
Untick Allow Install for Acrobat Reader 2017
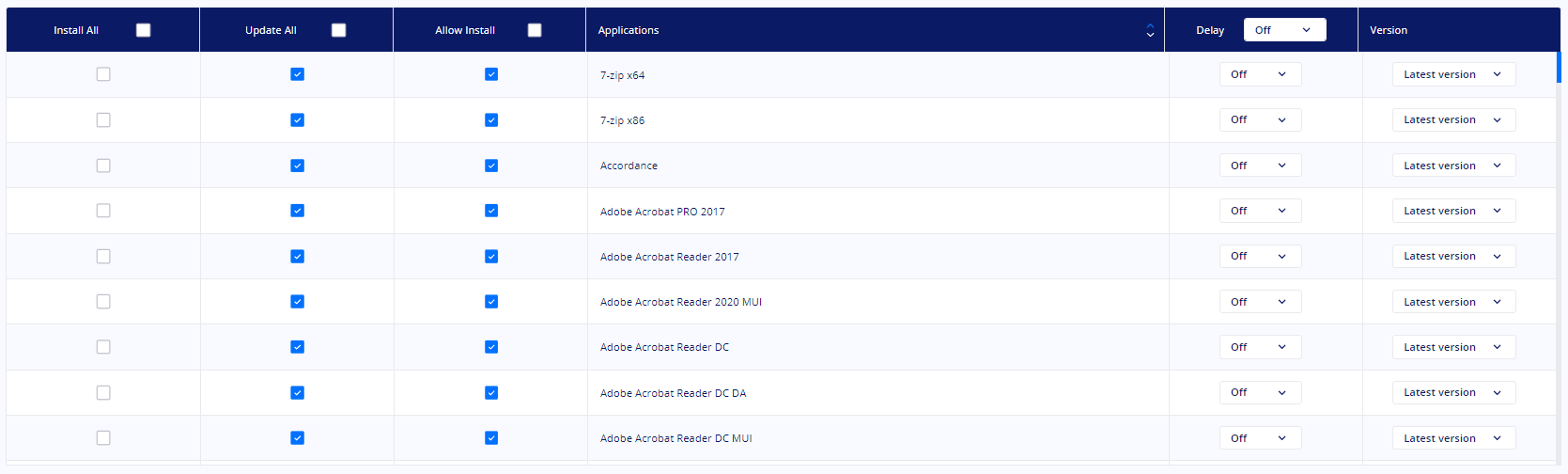point(491,256)
